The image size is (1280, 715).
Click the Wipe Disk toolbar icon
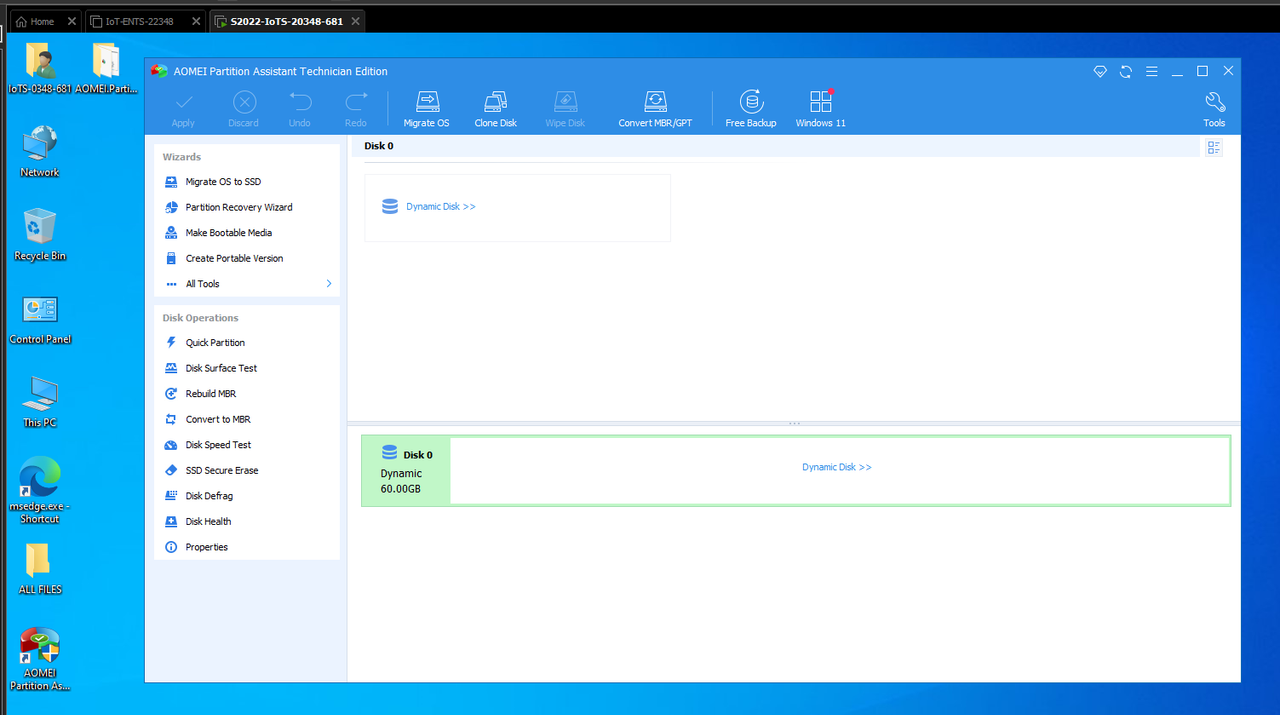click(x=565, y=102)
